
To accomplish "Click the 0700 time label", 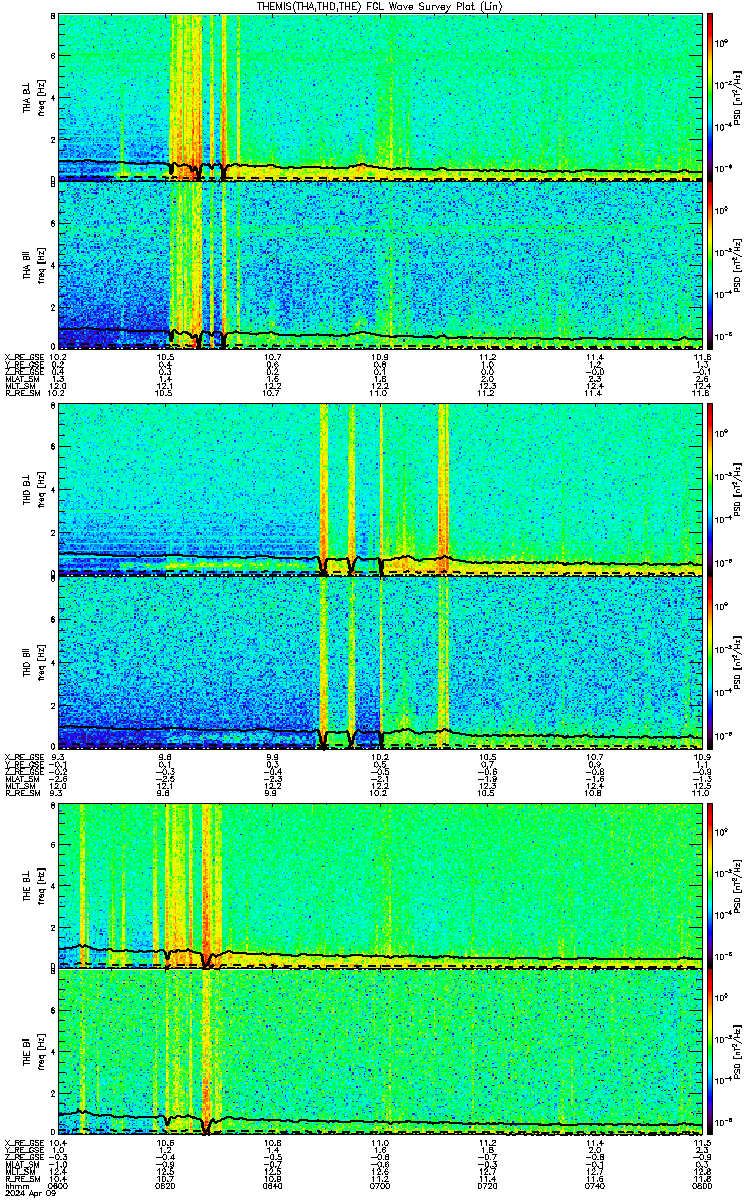I will (379, 1186).
